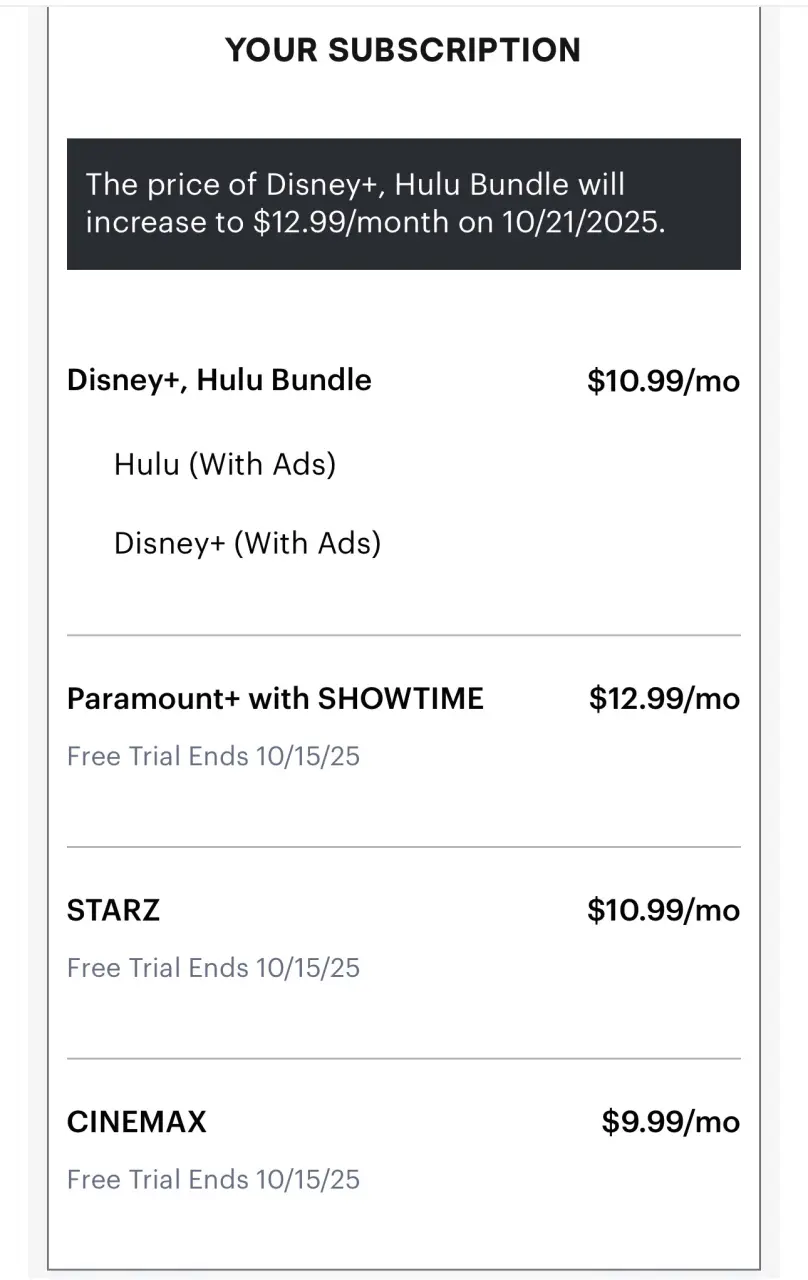
Task: Click Free Trial Ends text under CINEMAX
Action: click(213, 1180)
